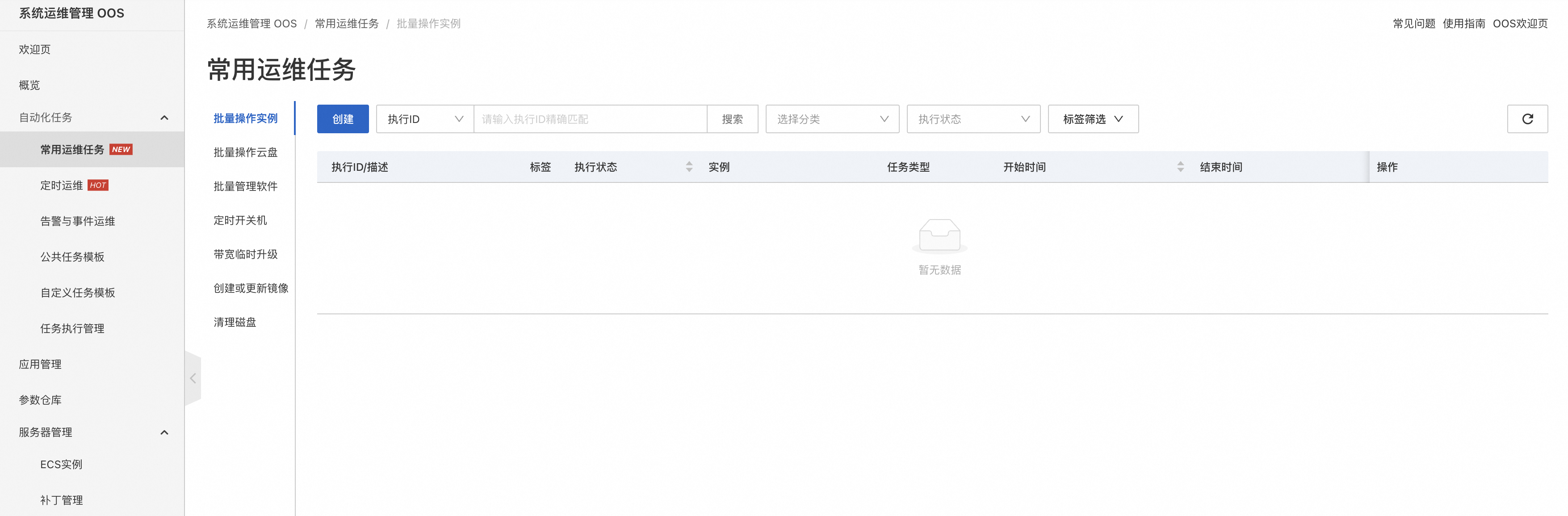Click the OOS欢迎页 link
This screenshot has width=1568, height=516.
1520,23
